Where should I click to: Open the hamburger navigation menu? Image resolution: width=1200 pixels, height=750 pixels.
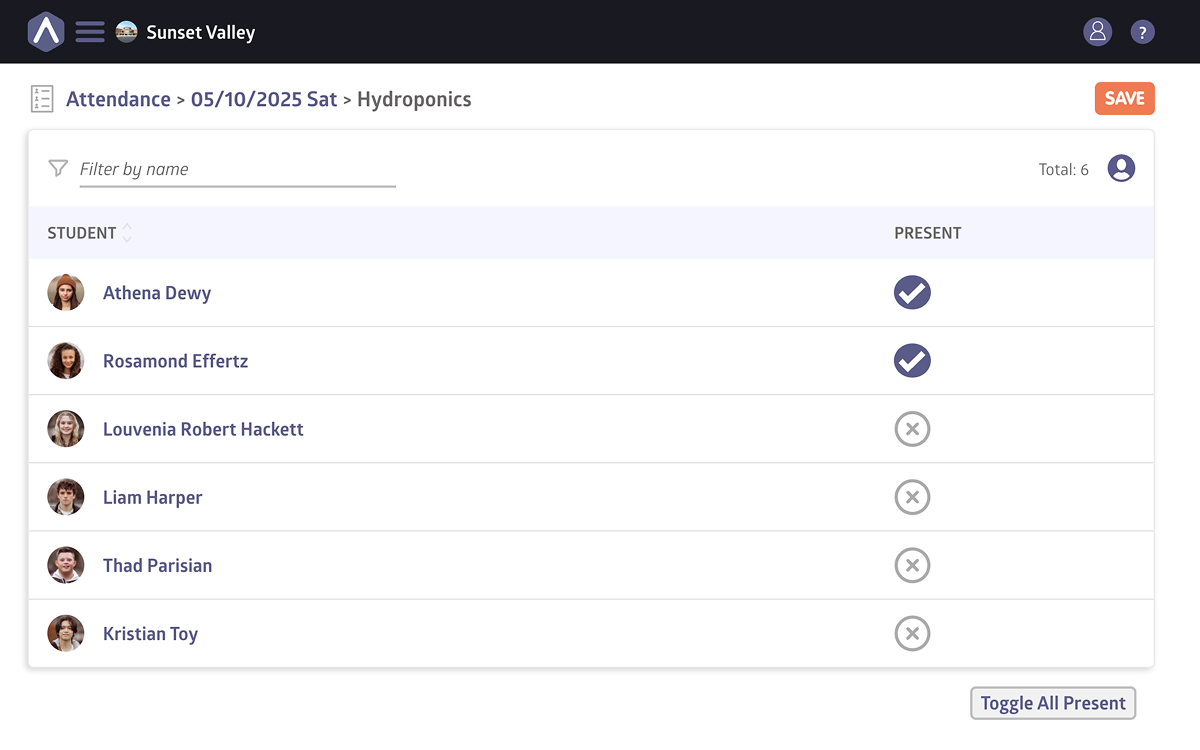(90, 32)
